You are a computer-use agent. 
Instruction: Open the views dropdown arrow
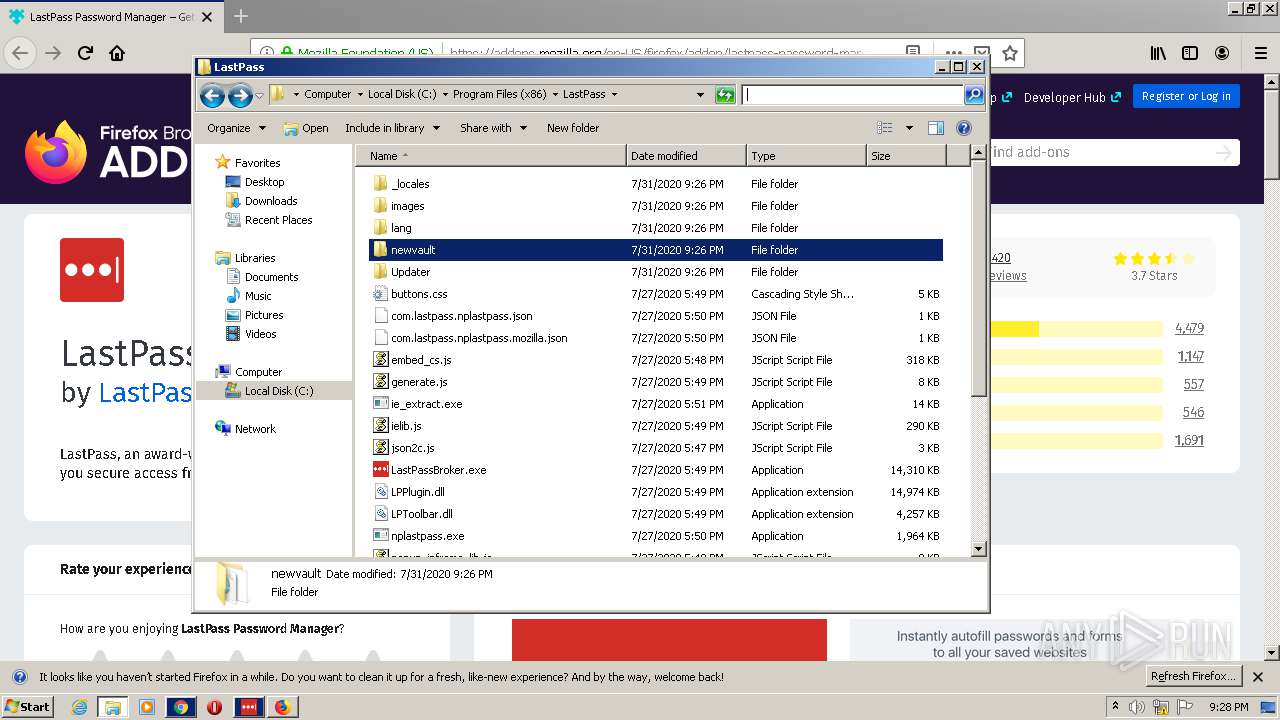click(x=909, y=128)
